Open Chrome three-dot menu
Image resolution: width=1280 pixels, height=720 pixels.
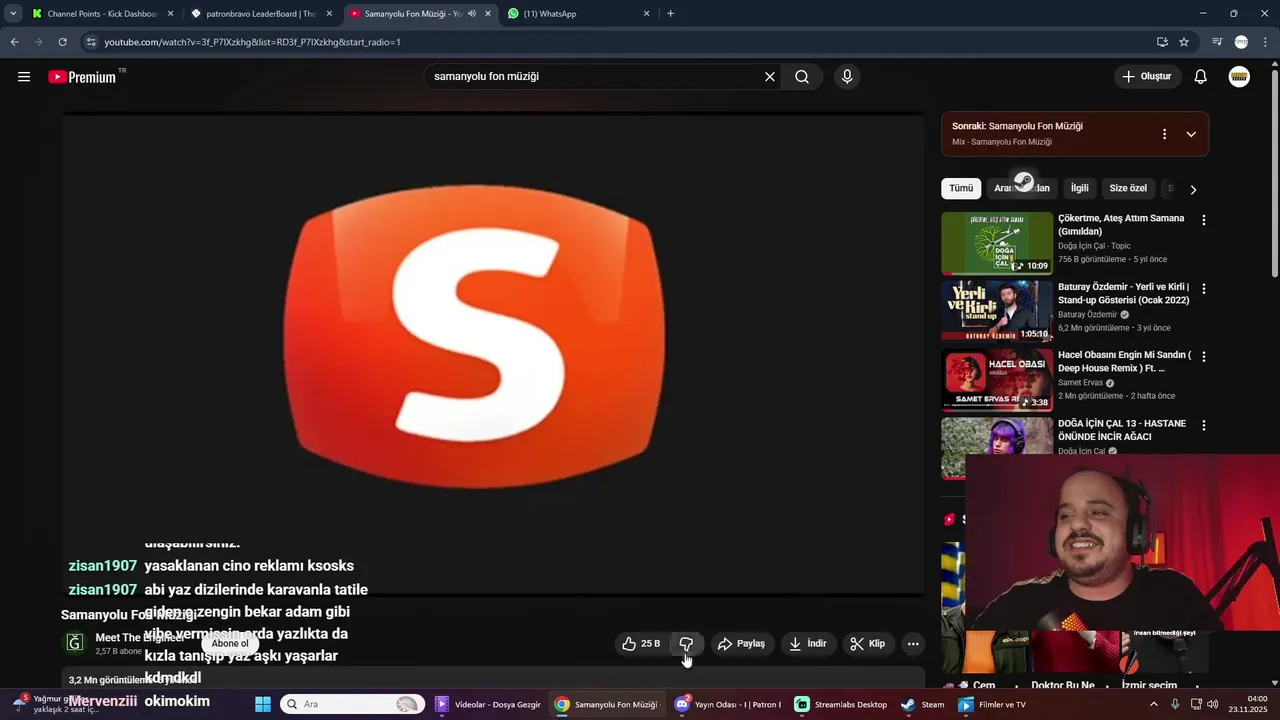[x=1266, y=42]
